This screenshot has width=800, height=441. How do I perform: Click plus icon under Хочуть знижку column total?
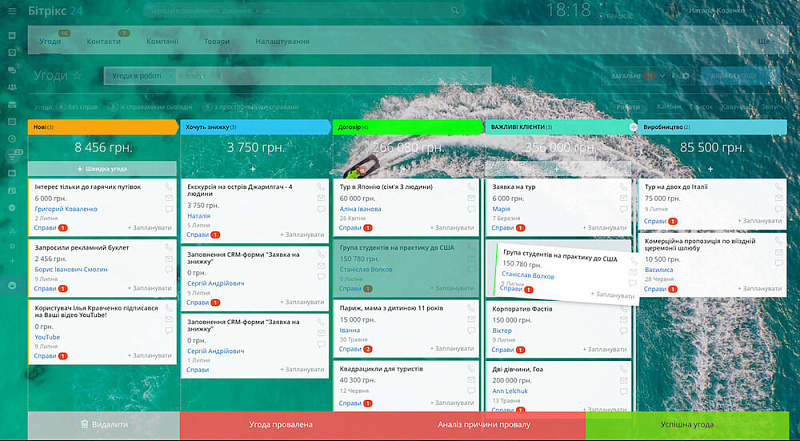[x=253, y=169]
